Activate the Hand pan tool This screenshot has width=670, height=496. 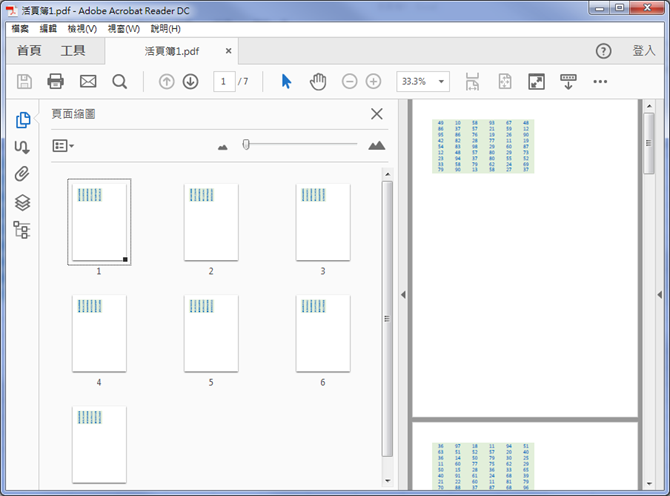coord(318,81)
